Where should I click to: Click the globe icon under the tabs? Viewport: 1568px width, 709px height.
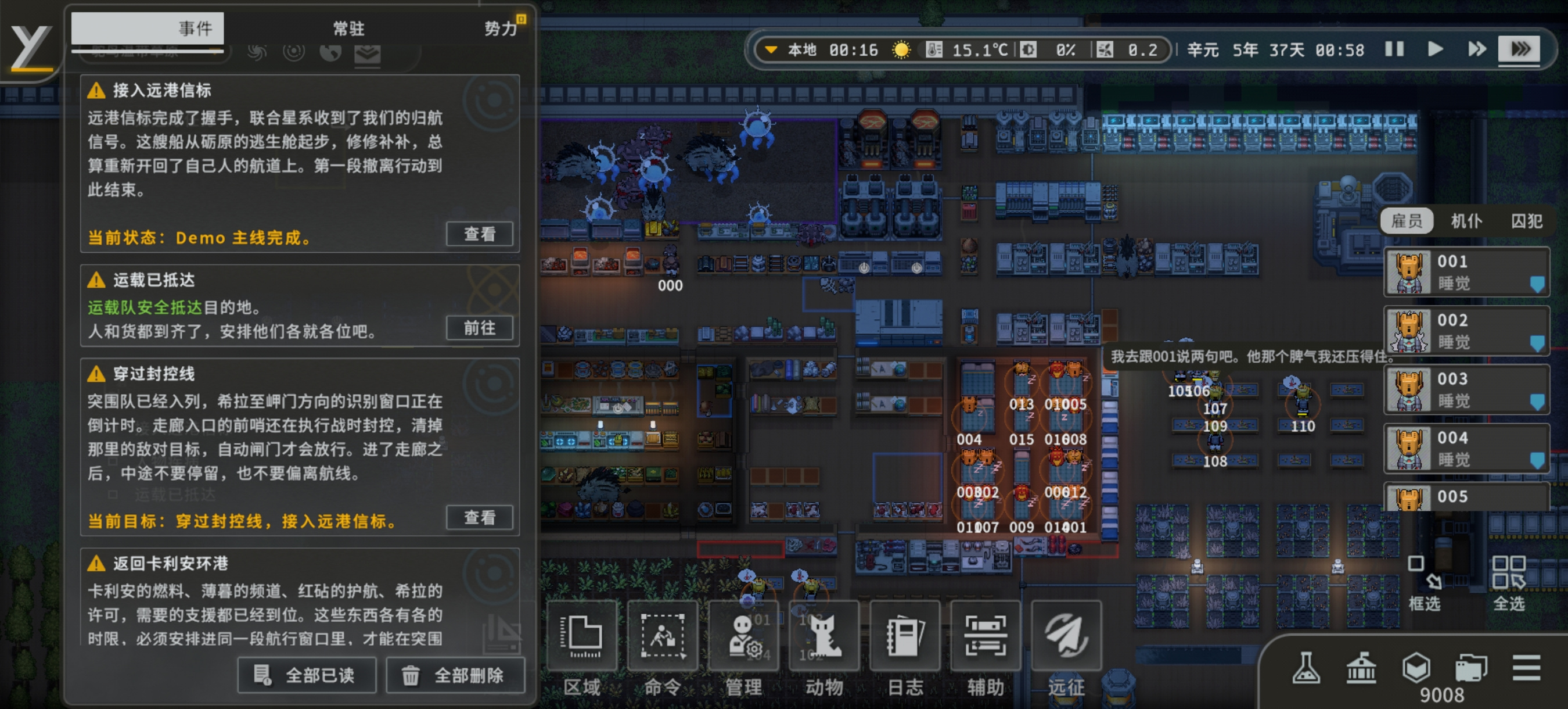click(x=330, y=53)
